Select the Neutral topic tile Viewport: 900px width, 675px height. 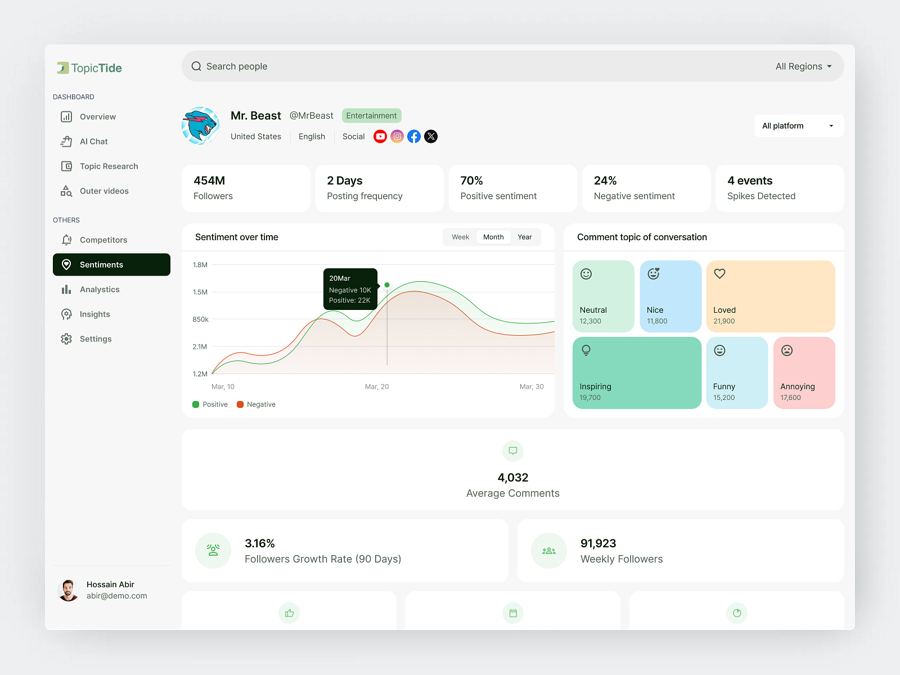coord(603,296)
